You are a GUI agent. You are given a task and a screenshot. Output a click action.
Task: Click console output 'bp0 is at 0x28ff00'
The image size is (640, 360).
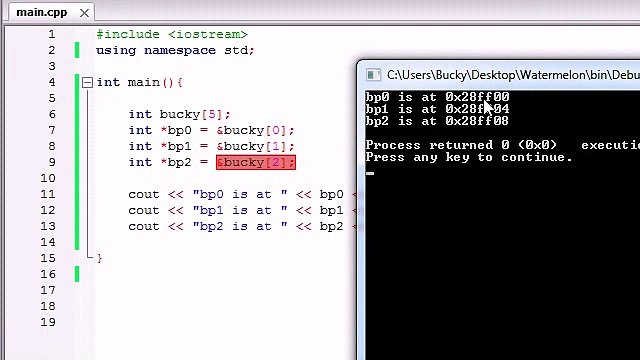tap(437, 97)
